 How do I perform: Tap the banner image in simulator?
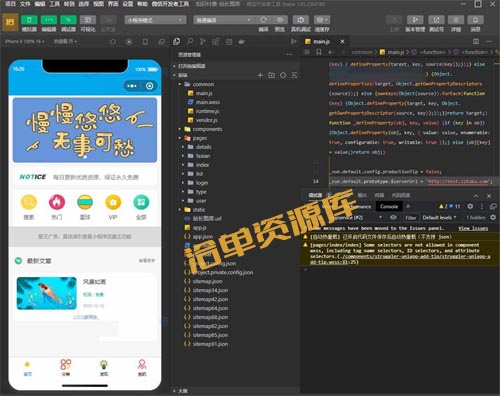point(85,130)
